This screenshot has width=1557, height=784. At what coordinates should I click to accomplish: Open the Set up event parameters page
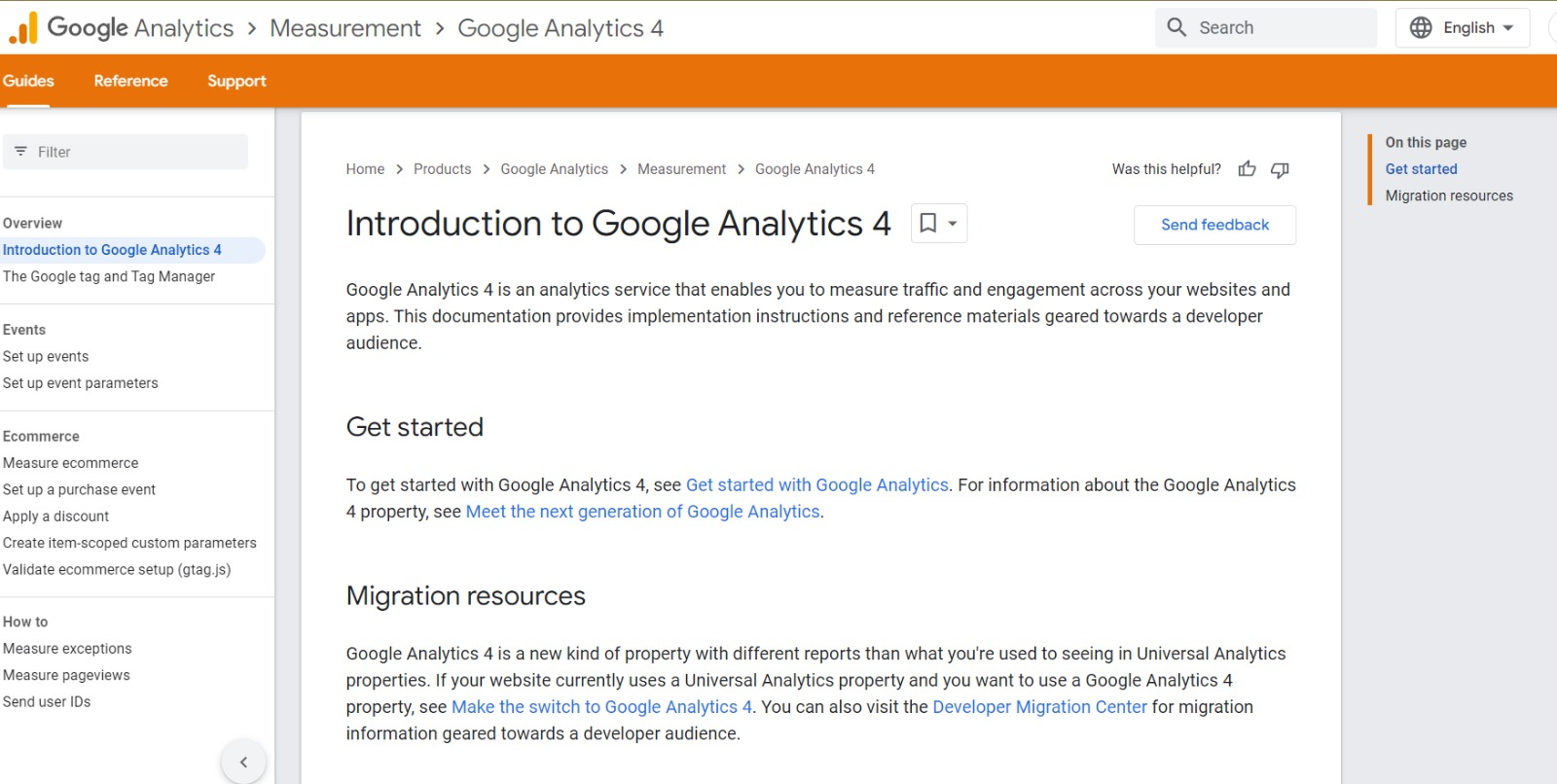click(80, 383)
